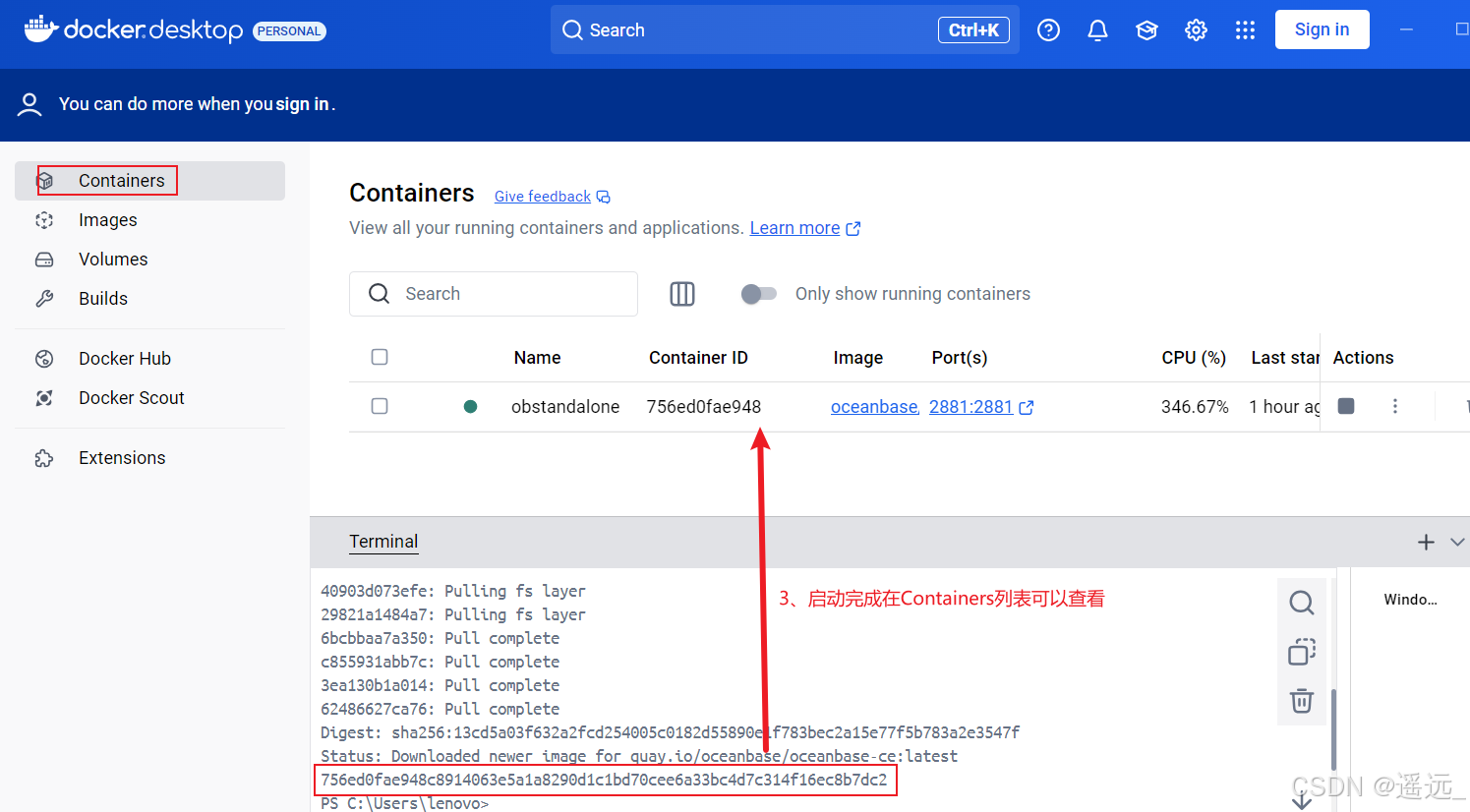This screenshot has width=1470, height=812.
Task: Open the Docker Scout sidebar item
Action: (x=149, y=398)
